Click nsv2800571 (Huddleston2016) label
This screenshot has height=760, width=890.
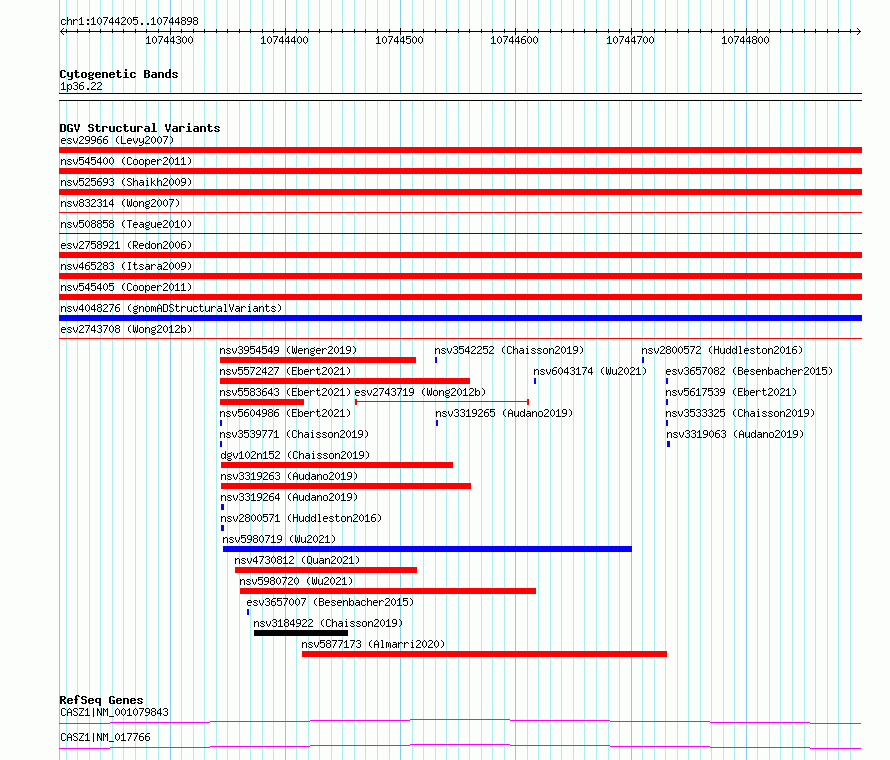[301, 518]
